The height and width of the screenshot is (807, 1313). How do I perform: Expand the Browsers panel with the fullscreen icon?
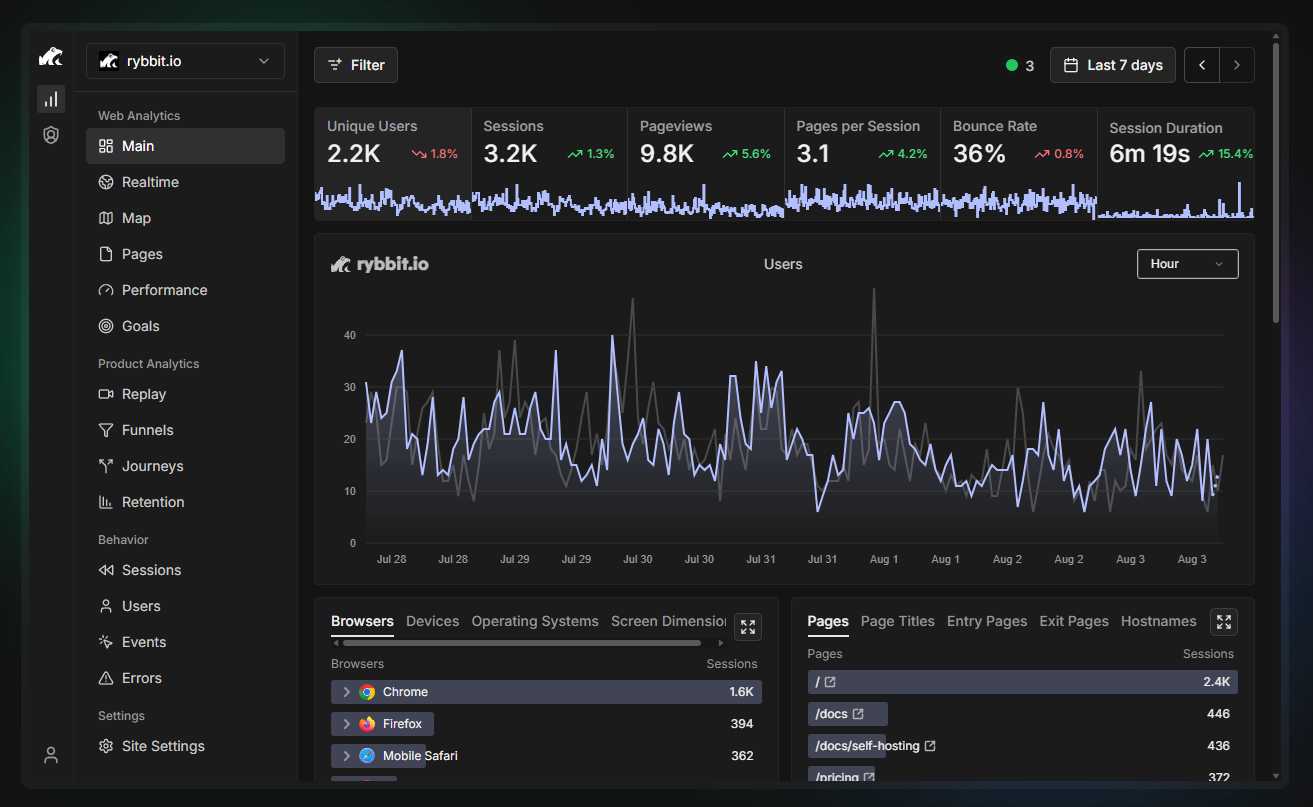tap(748, 627)
